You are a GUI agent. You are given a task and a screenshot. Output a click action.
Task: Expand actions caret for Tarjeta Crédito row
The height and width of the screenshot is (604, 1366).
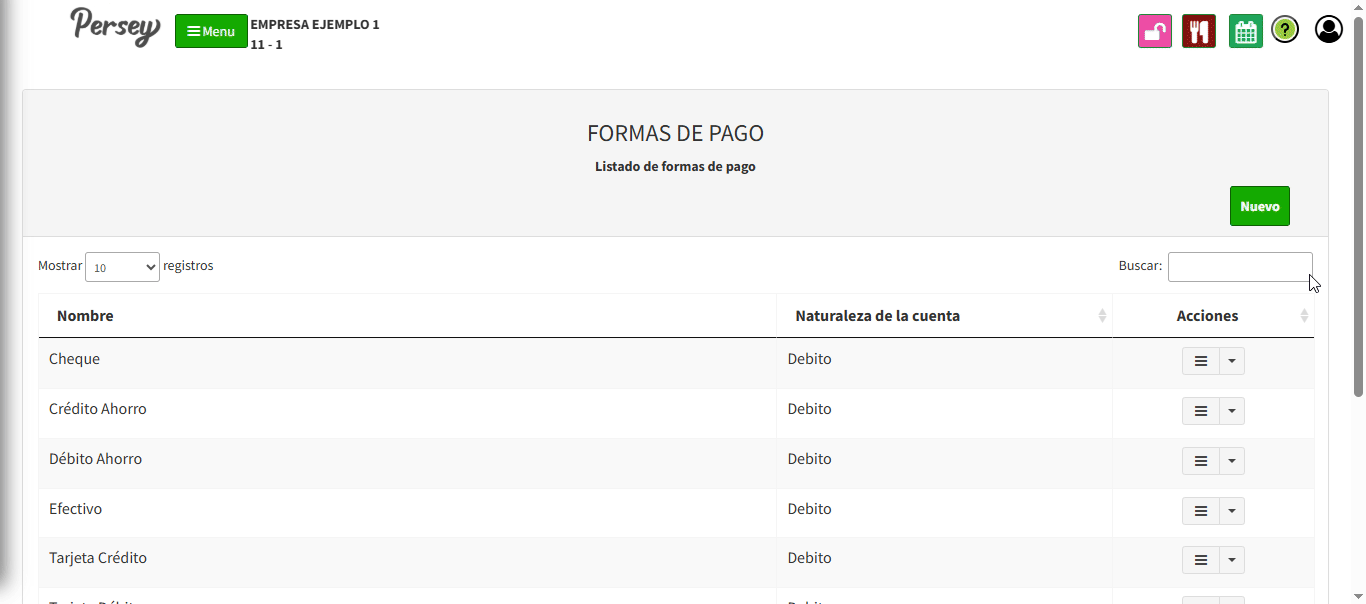tap(1232, 560)
